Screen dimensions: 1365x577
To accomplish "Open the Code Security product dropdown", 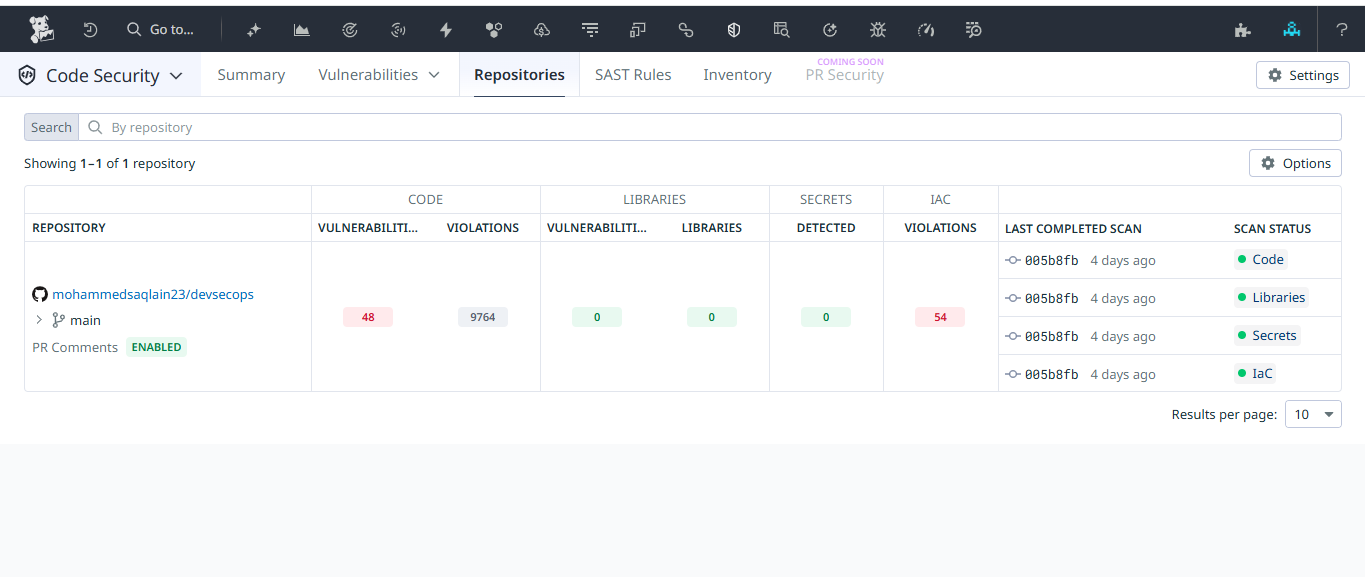I will (101, 75).
